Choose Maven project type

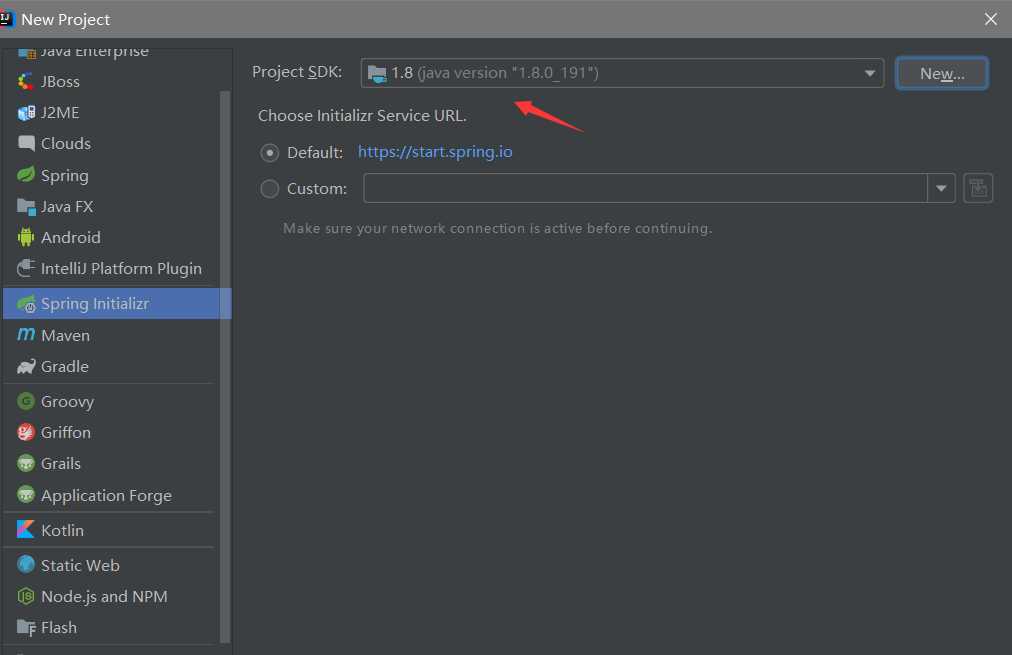112,335
